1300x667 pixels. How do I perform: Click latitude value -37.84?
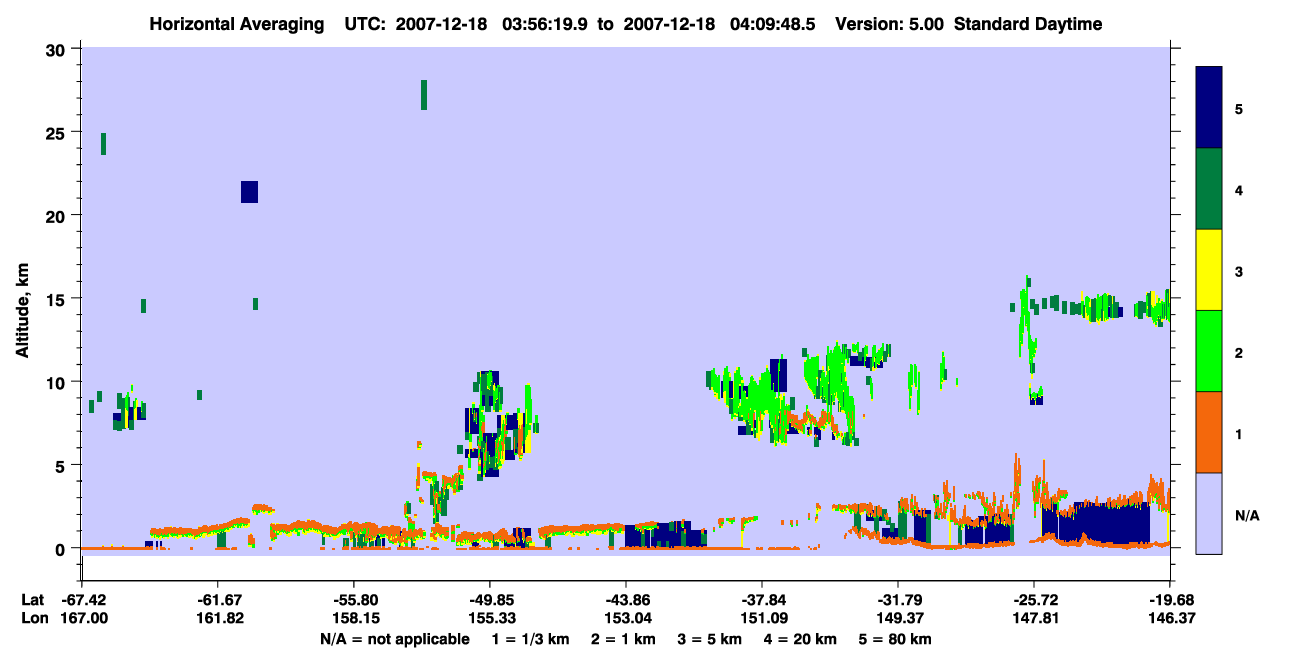762,600
